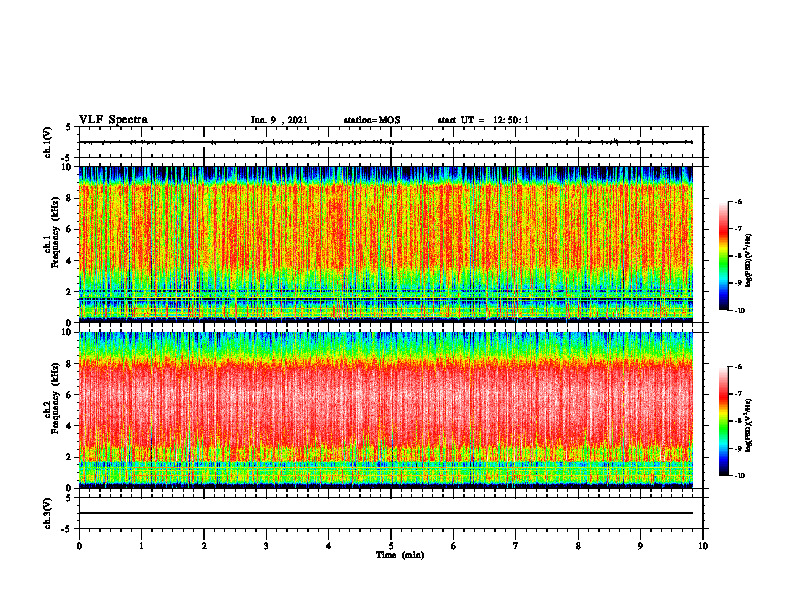Click the "-10" tick on ch.1 colorbar
Screen dimensions: 792x612
(x=740, y=311)
